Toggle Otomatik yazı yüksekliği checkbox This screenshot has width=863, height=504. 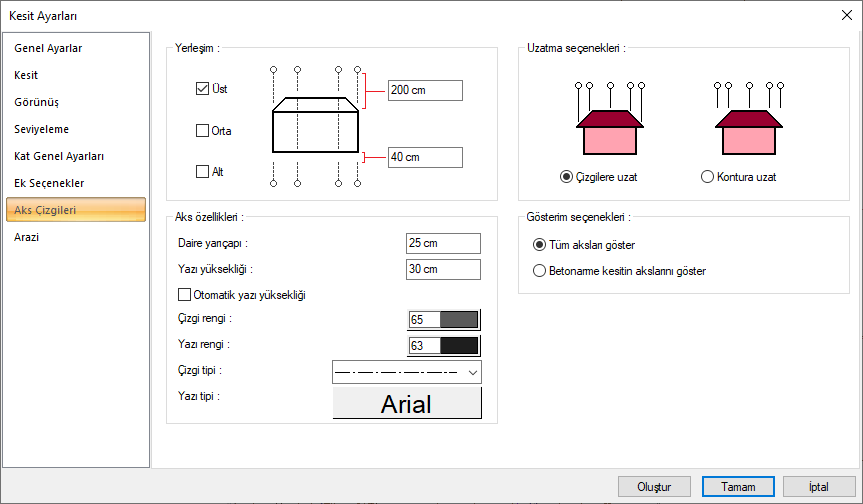click(x=184, y=295)
